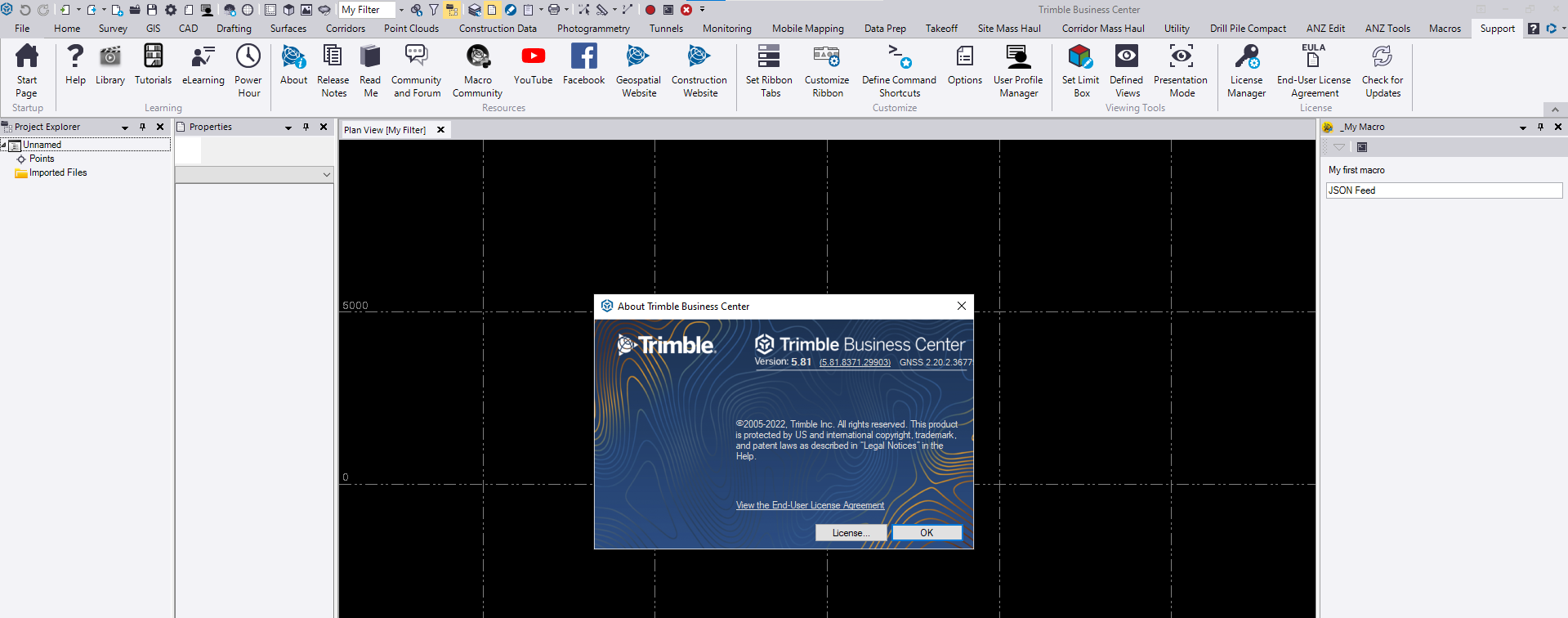1568x618 pixels.
Task: Click the ribbon help question mark icon
Action: coord(1533,29)
